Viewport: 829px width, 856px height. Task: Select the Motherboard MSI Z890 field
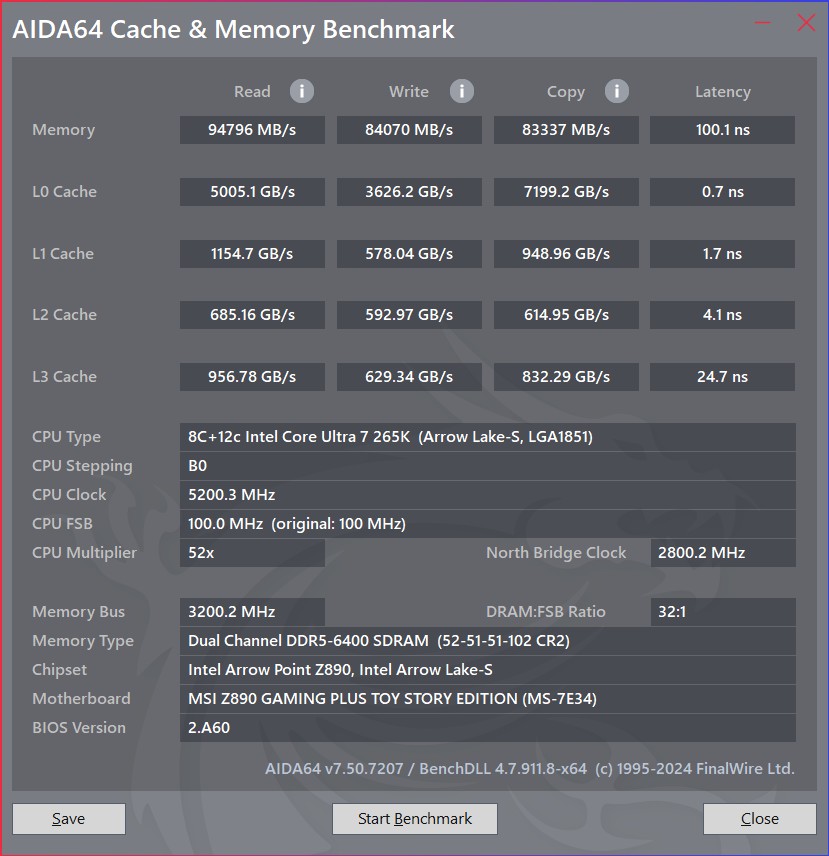488,698
